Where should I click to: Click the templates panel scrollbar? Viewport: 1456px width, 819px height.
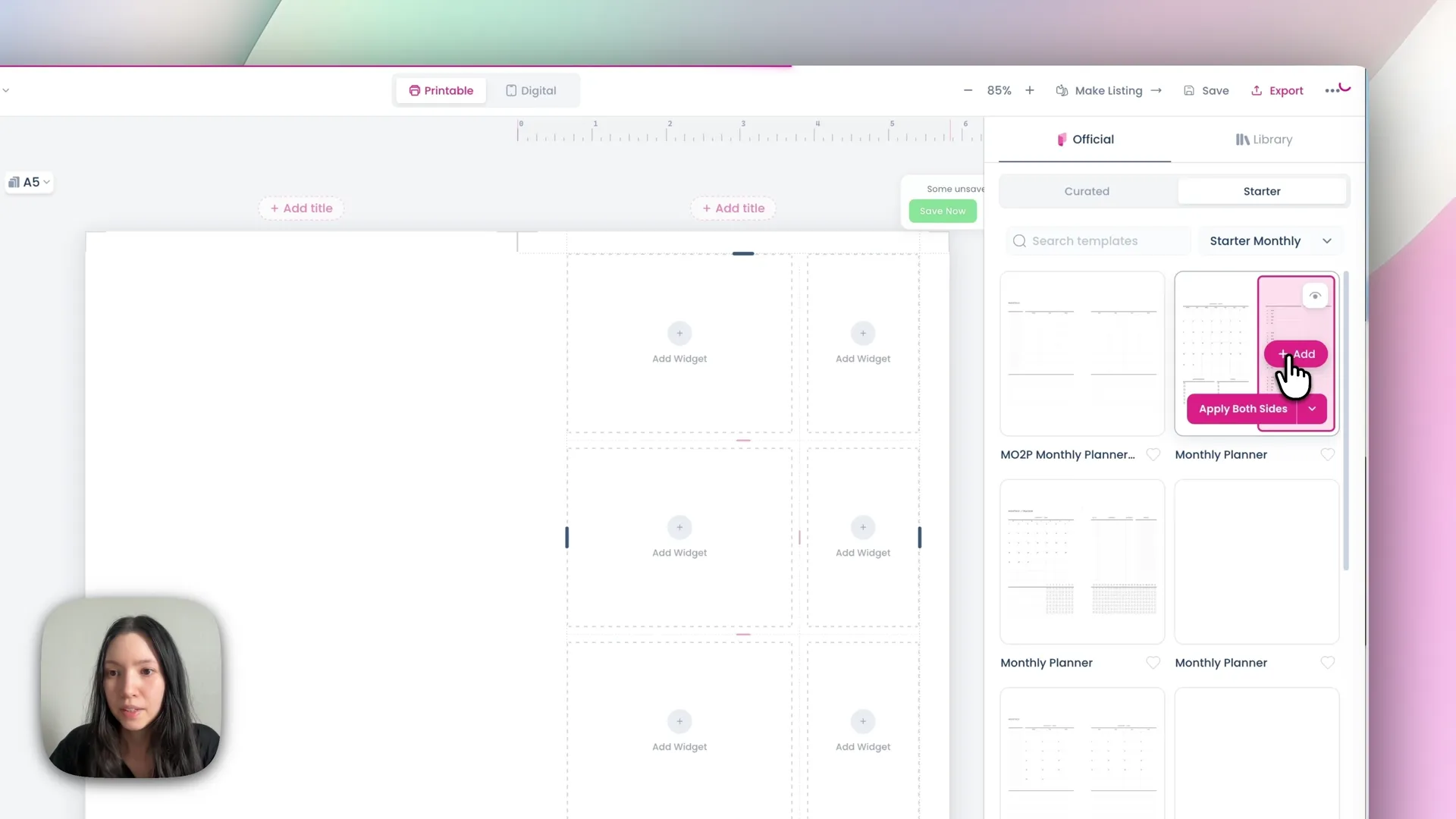pos(1346,420)
